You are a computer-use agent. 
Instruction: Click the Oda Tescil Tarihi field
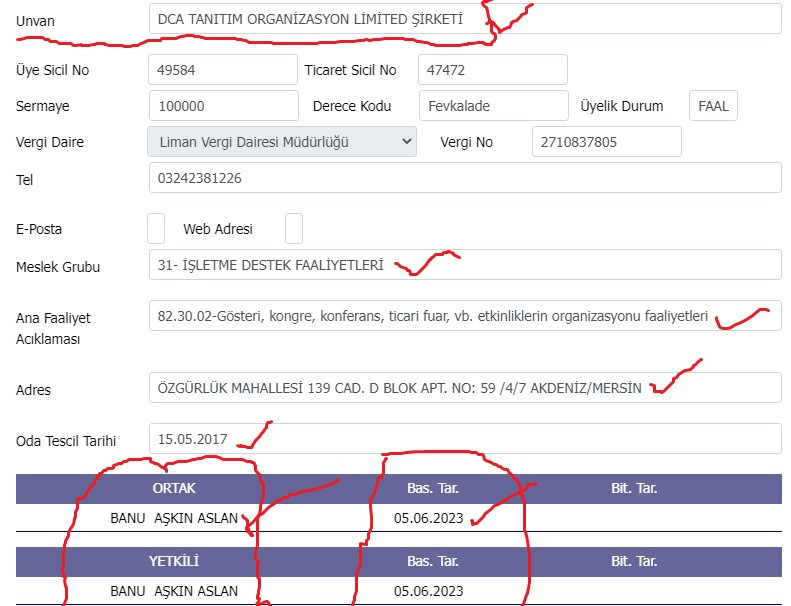point(465,438)
